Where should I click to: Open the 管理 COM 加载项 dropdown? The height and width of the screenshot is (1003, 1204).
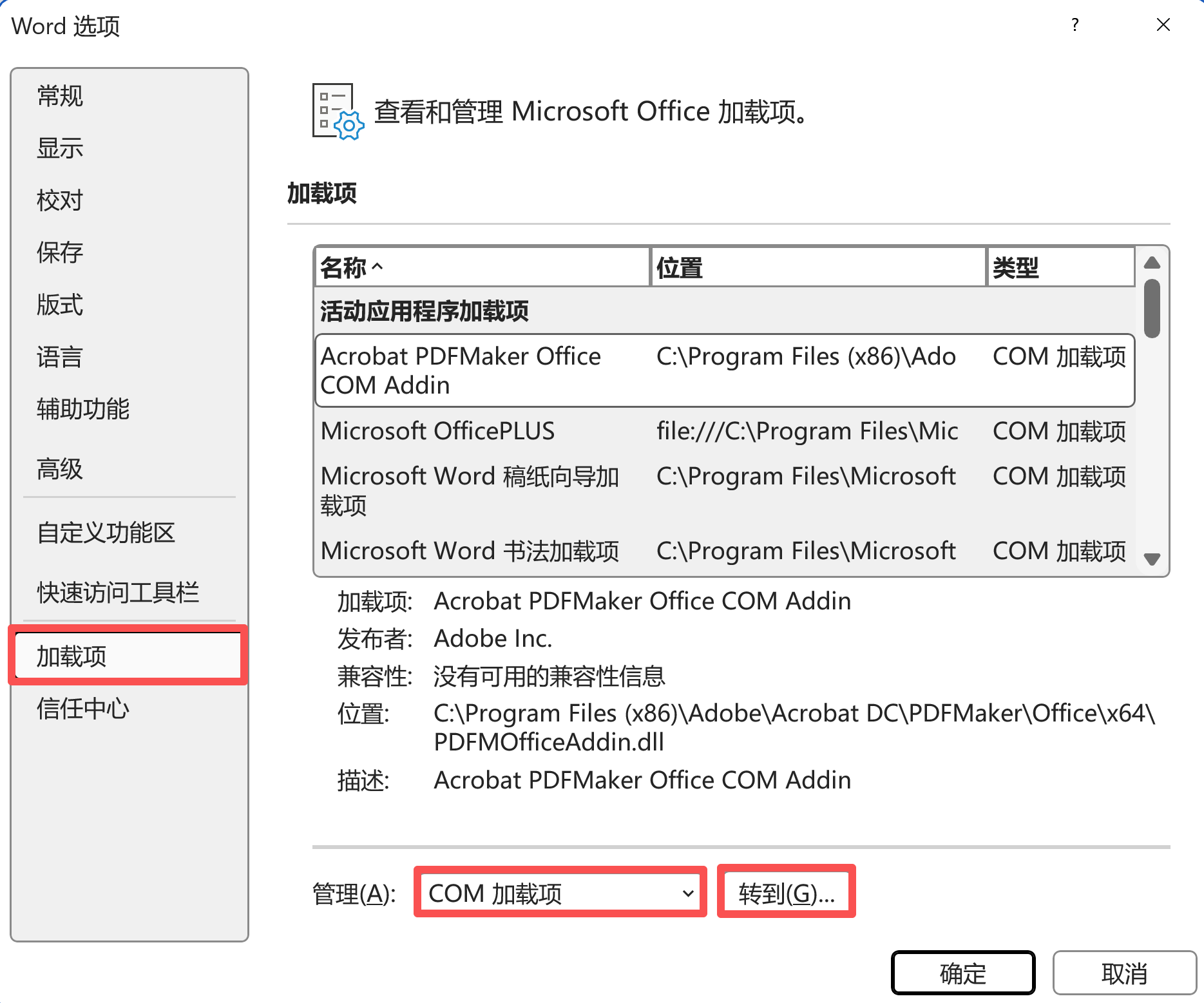tap(560, 893)
